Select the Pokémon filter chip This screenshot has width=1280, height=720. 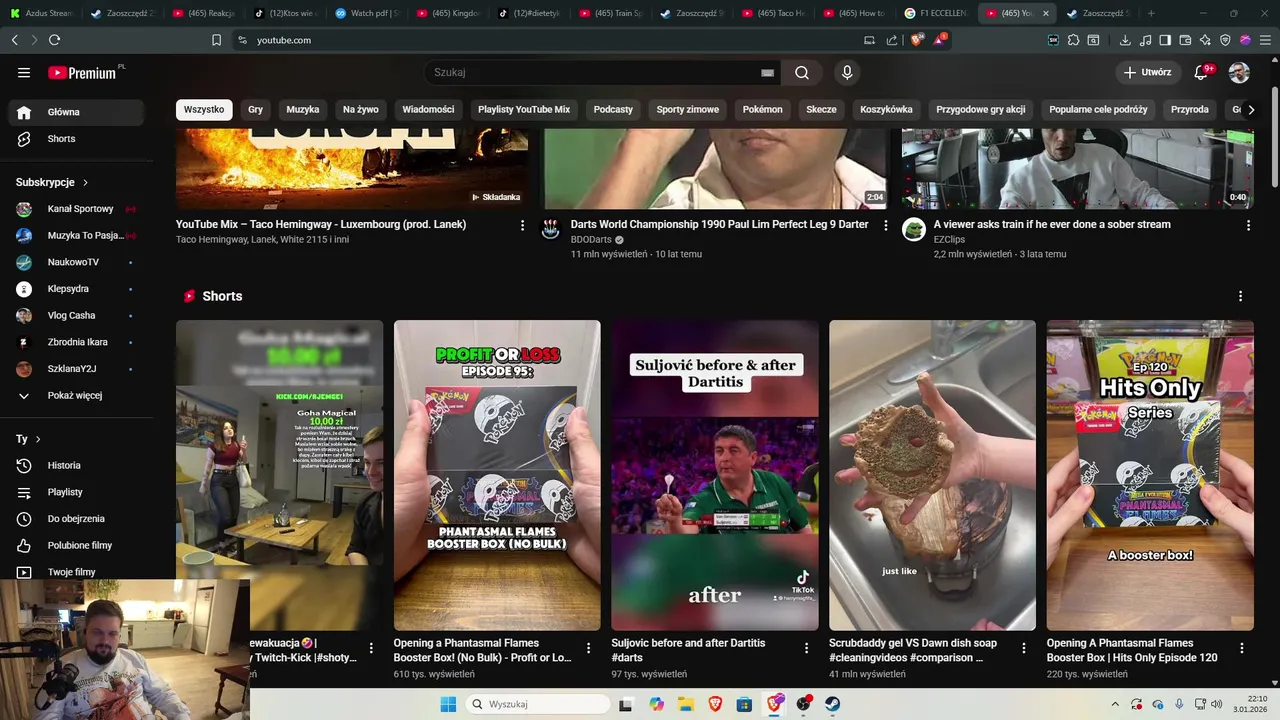pyautogui.click(x=763, y=109)
